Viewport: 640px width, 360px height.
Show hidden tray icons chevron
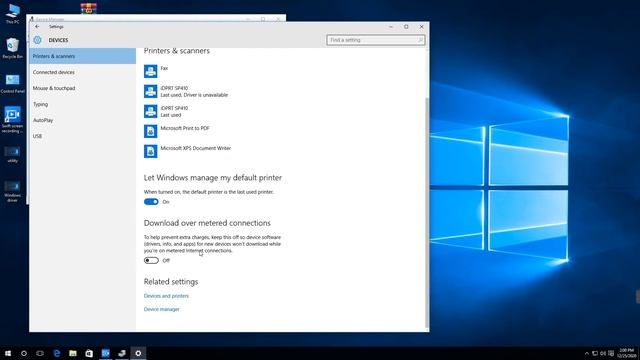tap(587, 353)
